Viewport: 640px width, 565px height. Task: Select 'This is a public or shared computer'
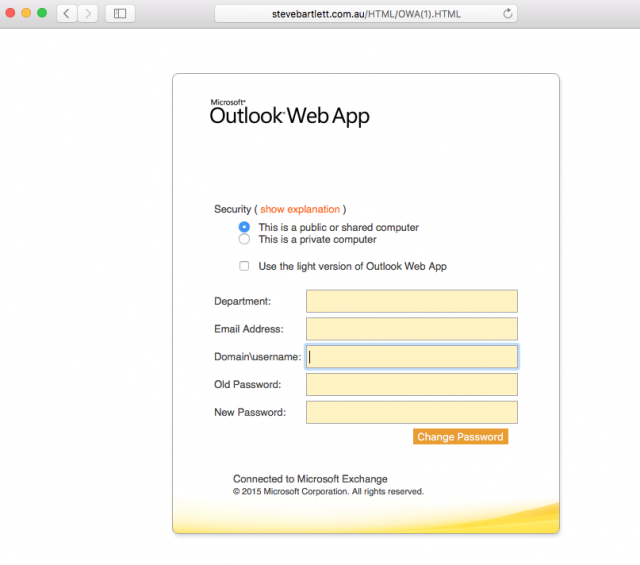(x=244, y=227)
